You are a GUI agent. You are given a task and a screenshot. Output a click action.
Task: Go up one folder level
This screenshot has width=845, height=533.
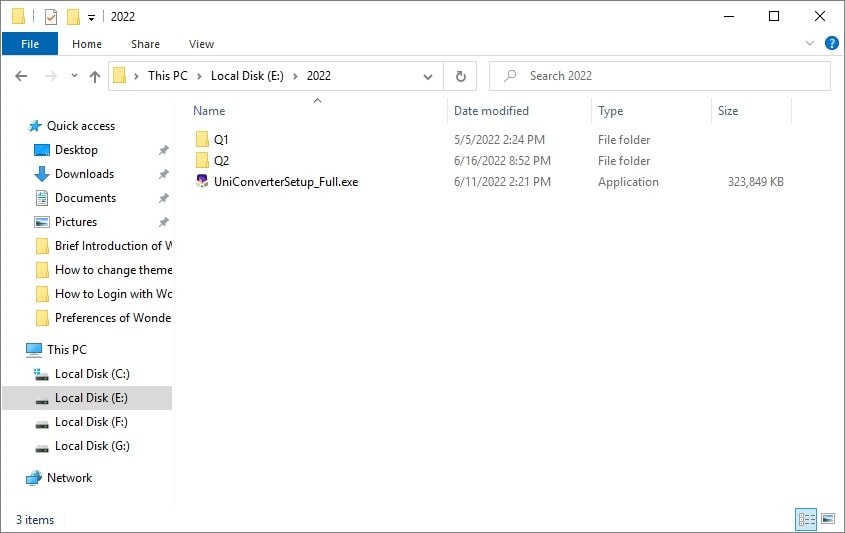pyautogui.click(x=95, y=76)
